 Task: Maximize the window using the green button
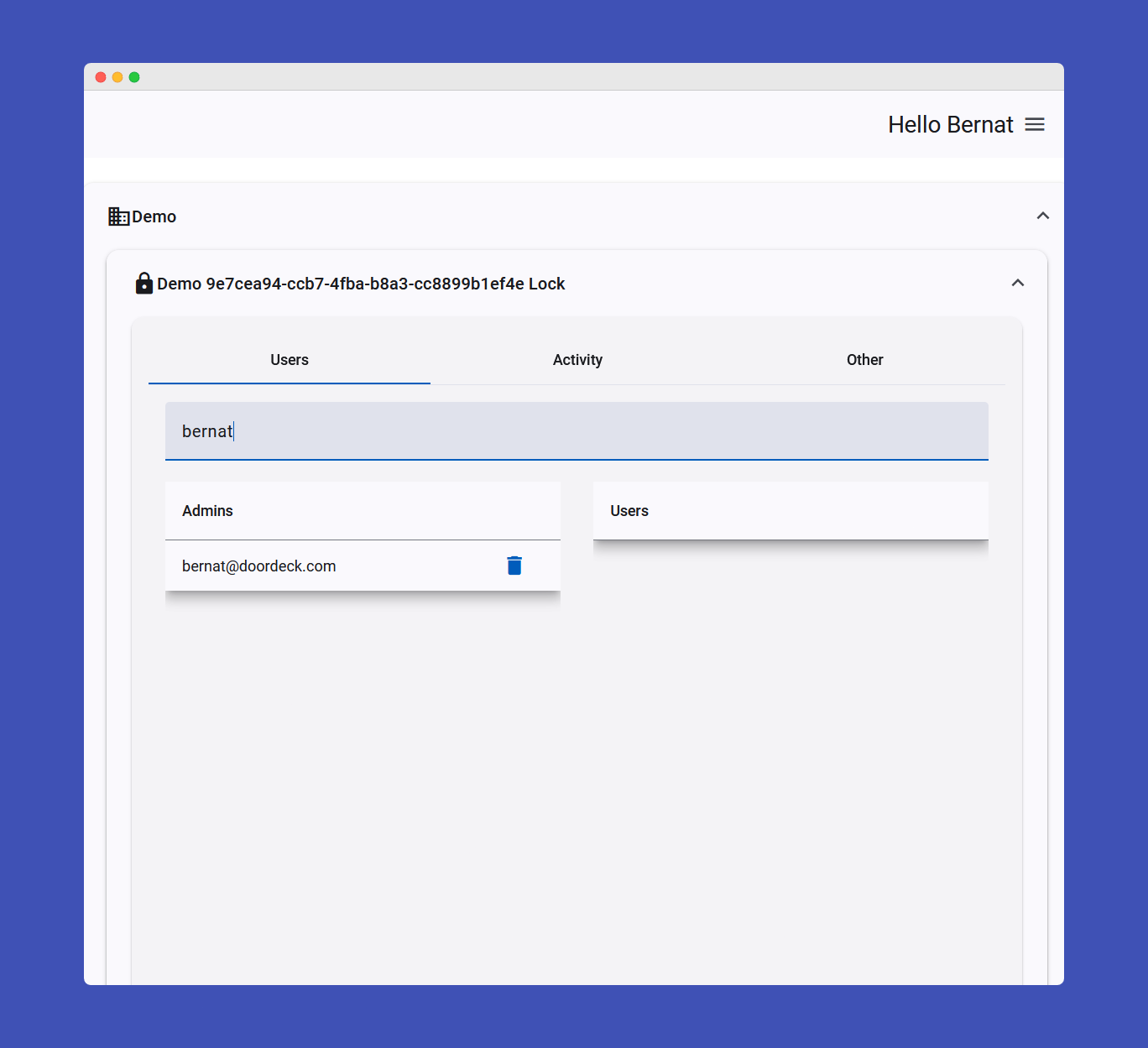134,77
